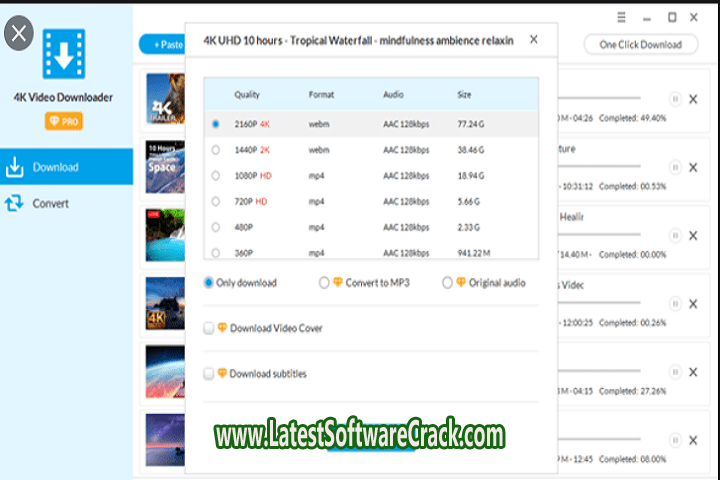Tick the Download subtitles checkbox
The image size is (720, 480).
coord(209,374)
